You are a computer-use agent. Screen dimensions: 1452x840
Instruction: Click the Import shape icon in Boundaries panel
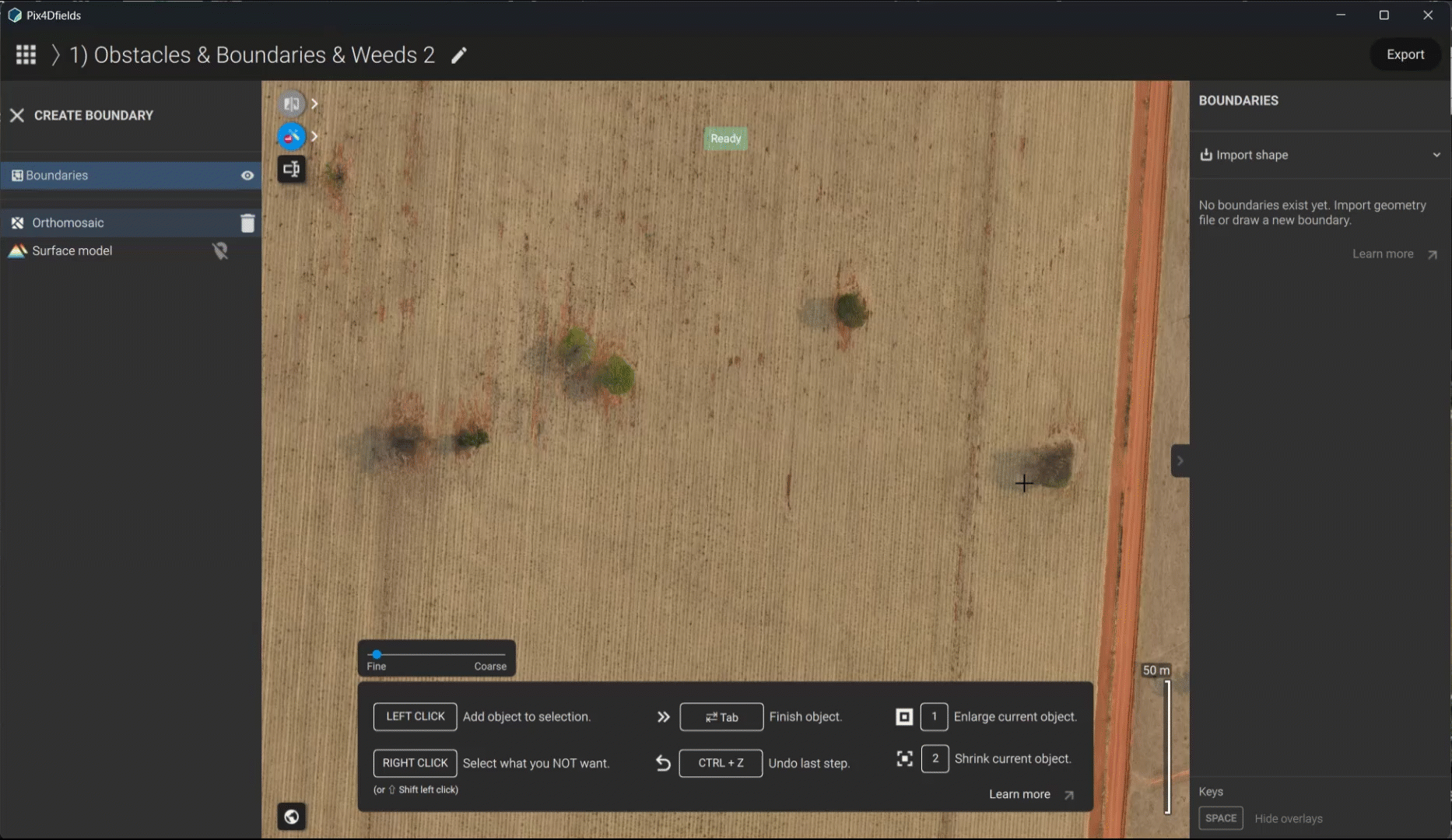(x=1205, y=155)
